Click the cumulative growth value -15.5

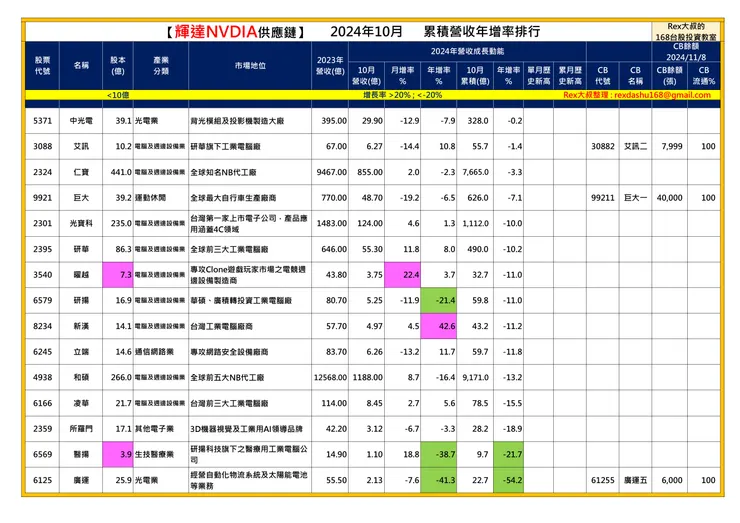click(512, 403)
